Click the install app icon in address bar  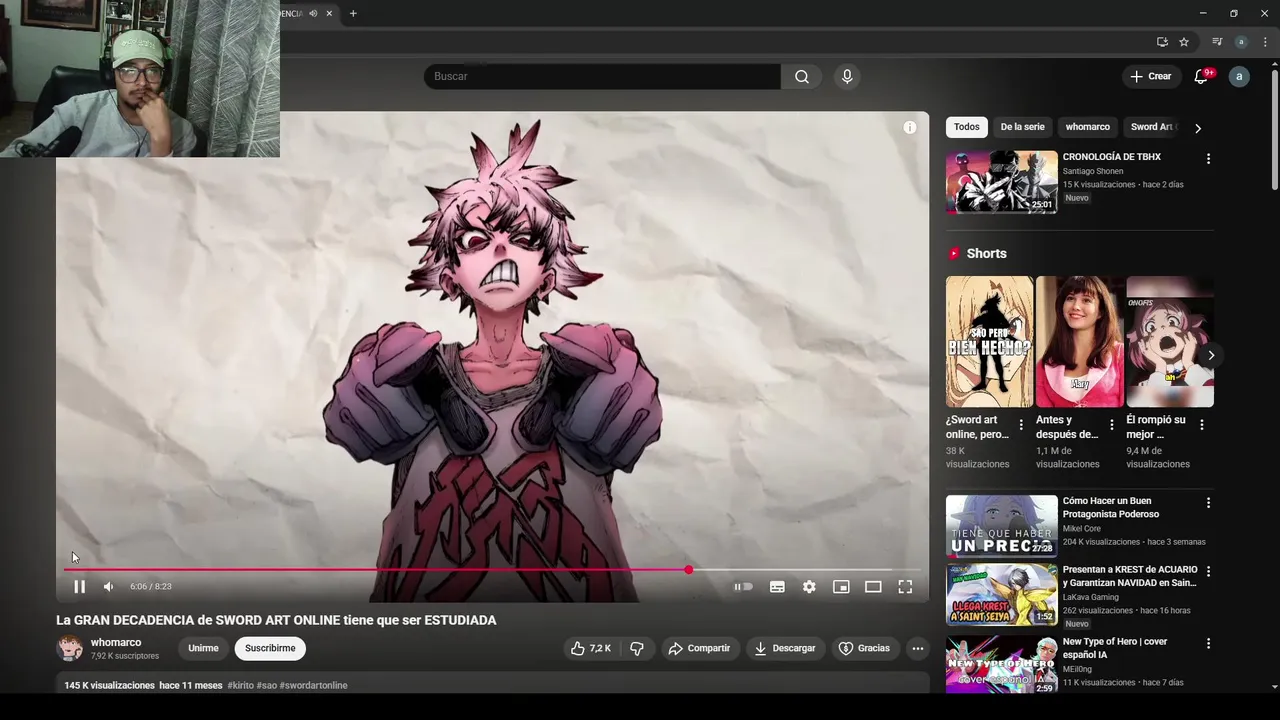1162,42
